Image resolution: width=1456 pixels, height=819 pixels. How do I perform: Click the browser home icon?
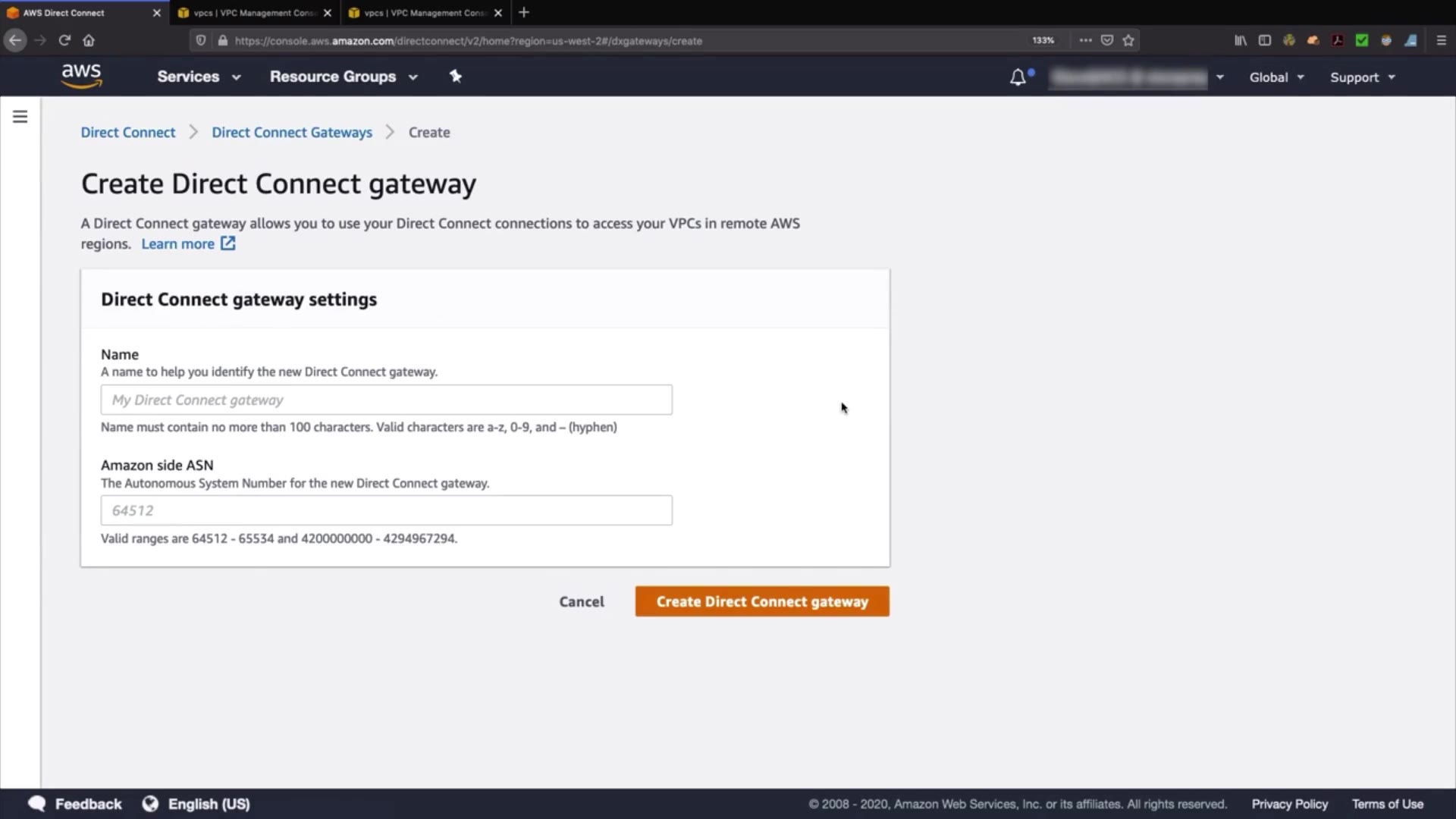pyautogui.click(x=89, y=40)
